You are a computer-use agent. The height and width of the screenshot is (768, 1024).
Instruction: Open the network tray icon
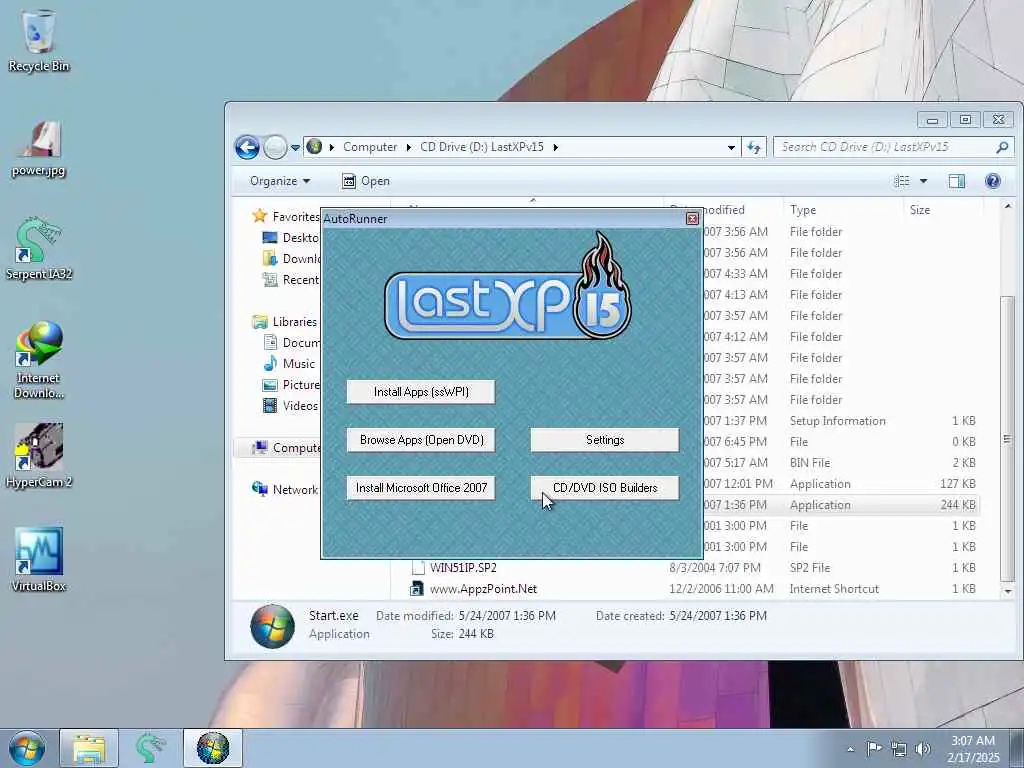click(x=899, y=749)
